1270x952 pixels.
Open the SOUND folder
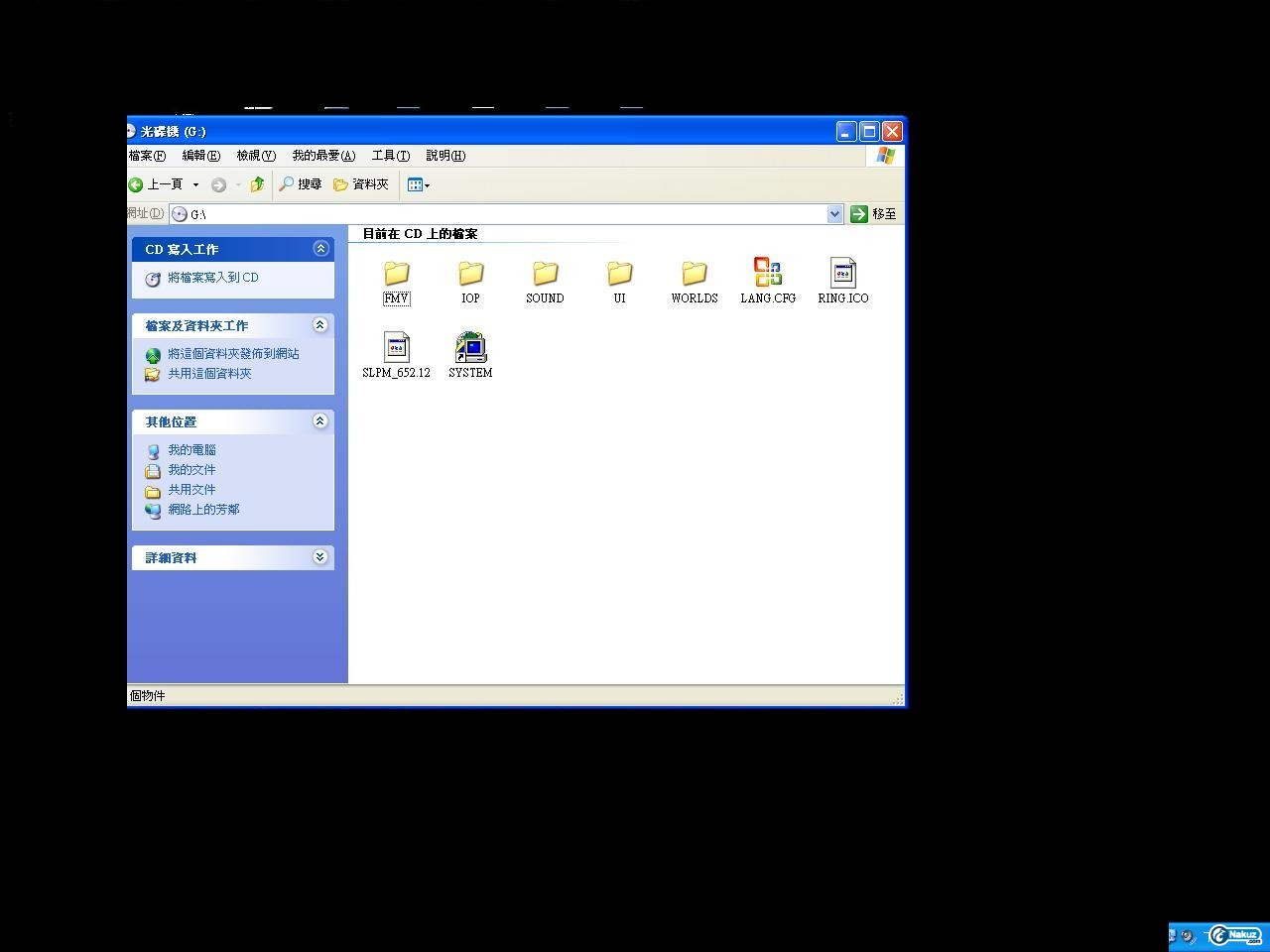coord(545,282)
